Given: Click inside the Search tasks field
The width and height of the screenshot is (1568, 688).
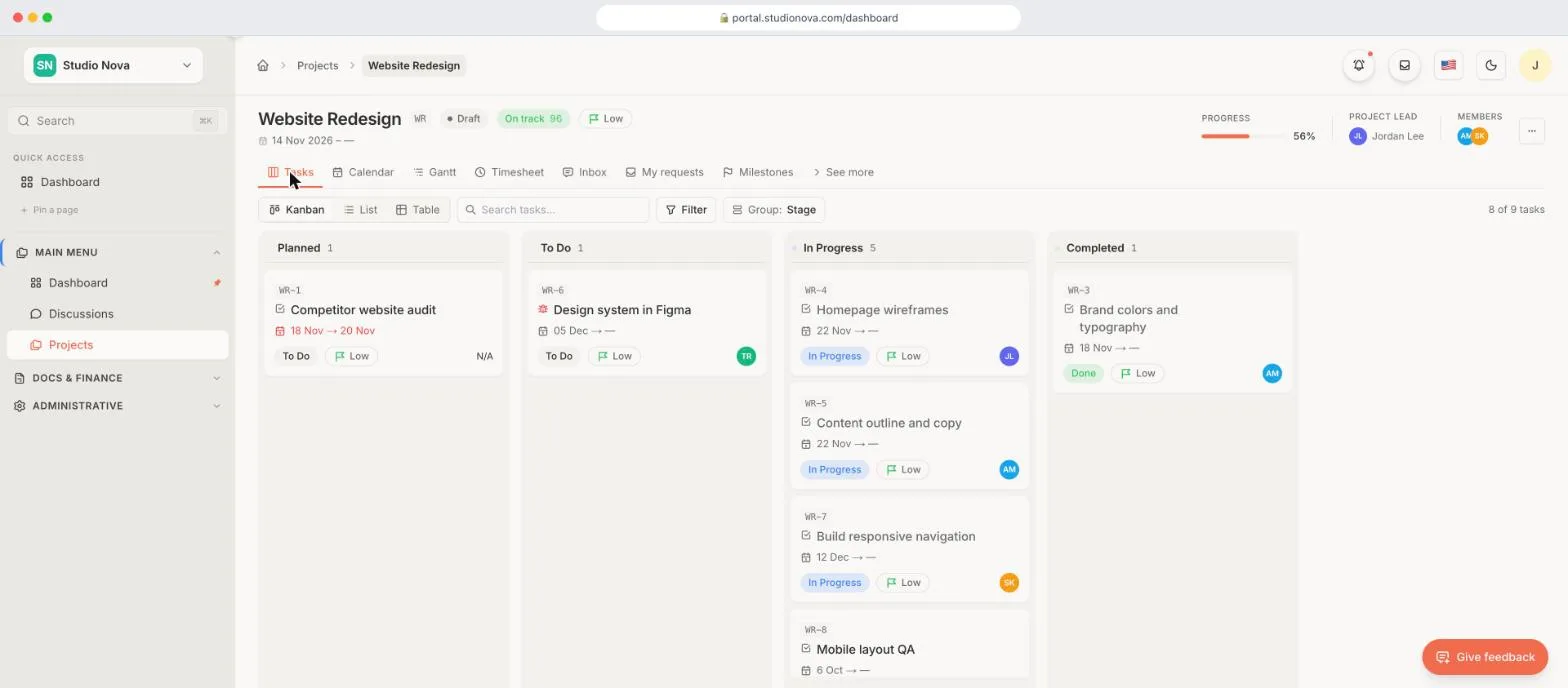Looking at the screenshot, I should [553, 210].
